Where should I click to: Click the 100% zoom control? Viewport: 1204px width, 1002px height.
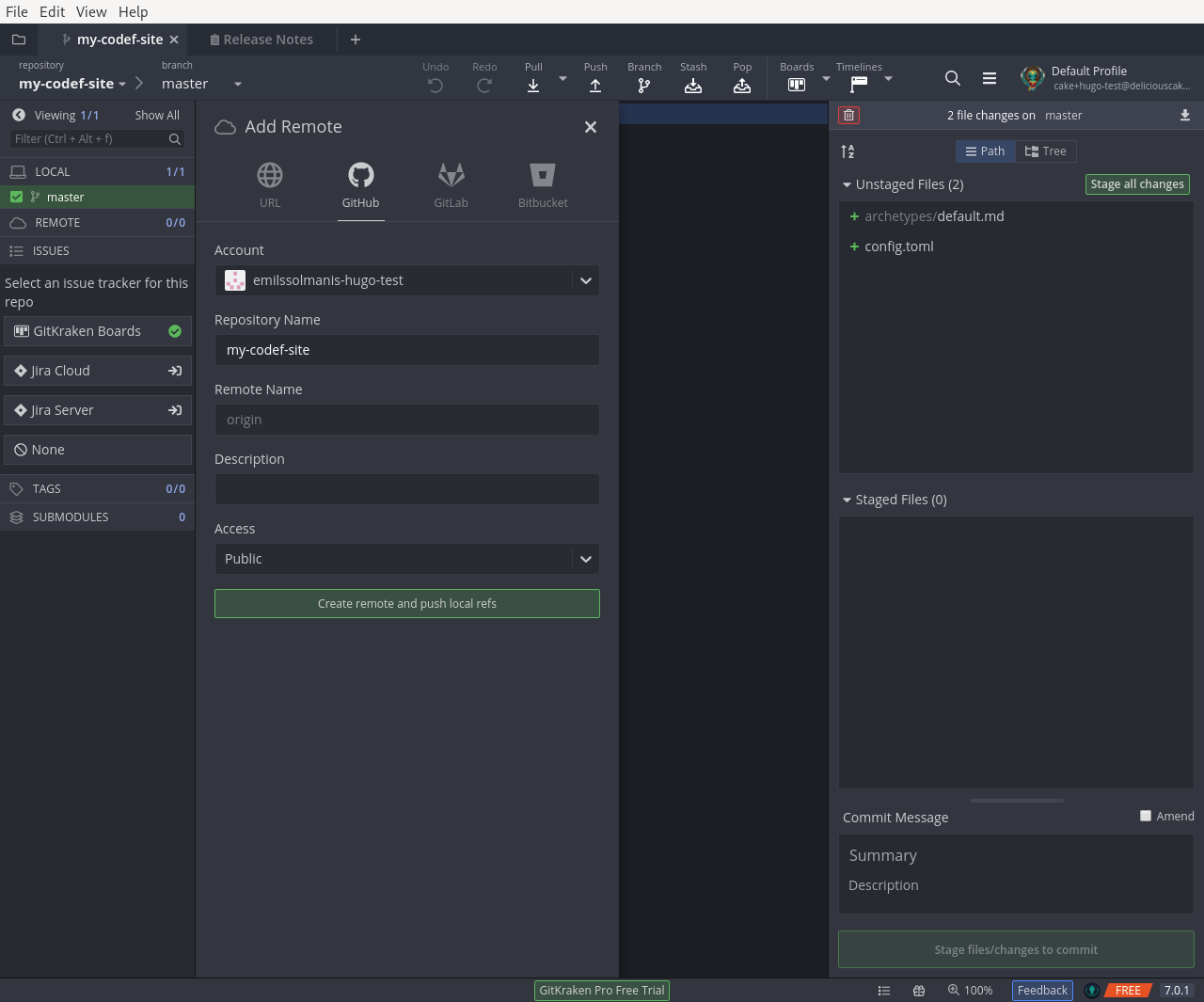click(970, 990)
